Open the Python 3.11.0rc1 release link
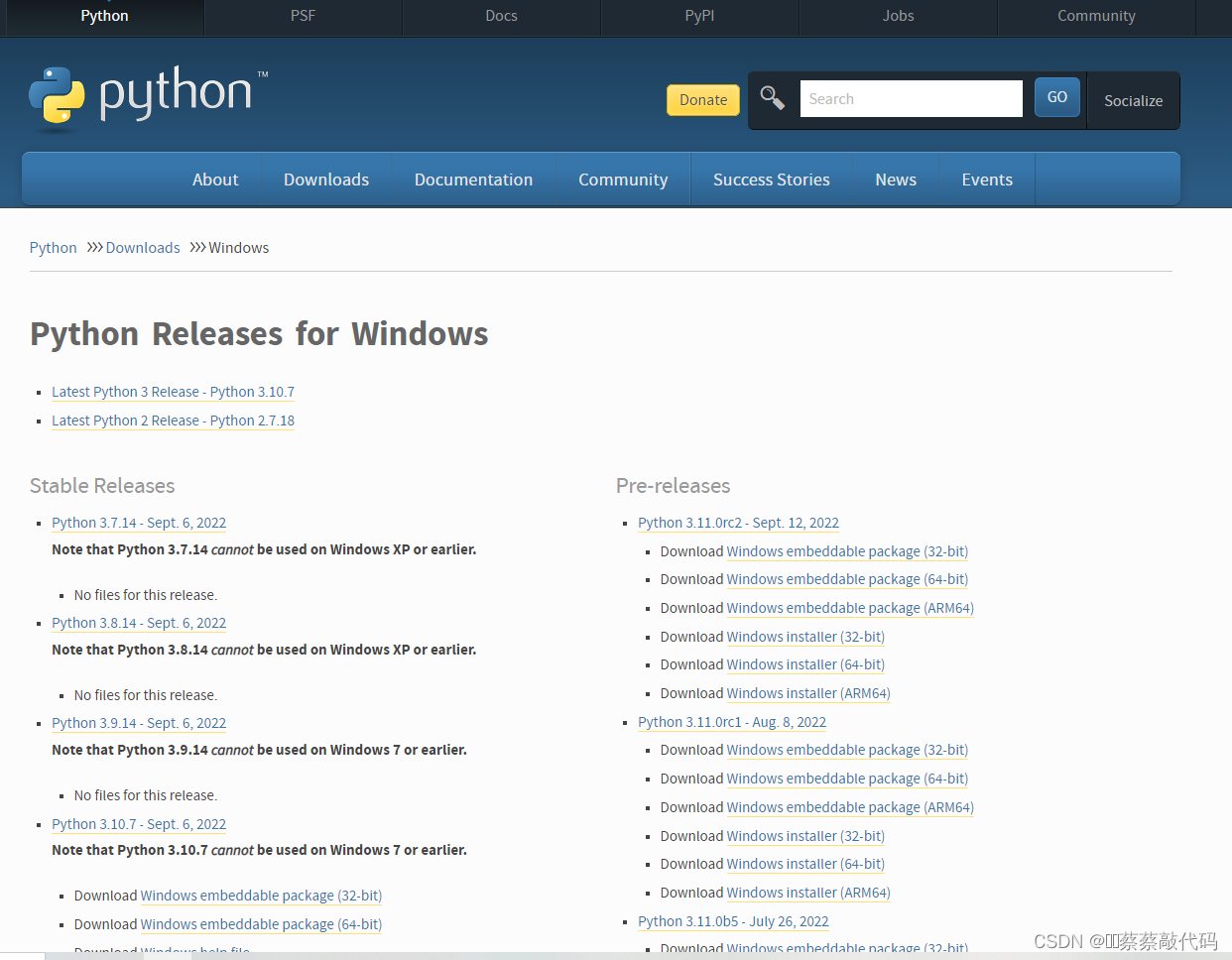This screenshot has height=960, width=1232. [732, 722]
